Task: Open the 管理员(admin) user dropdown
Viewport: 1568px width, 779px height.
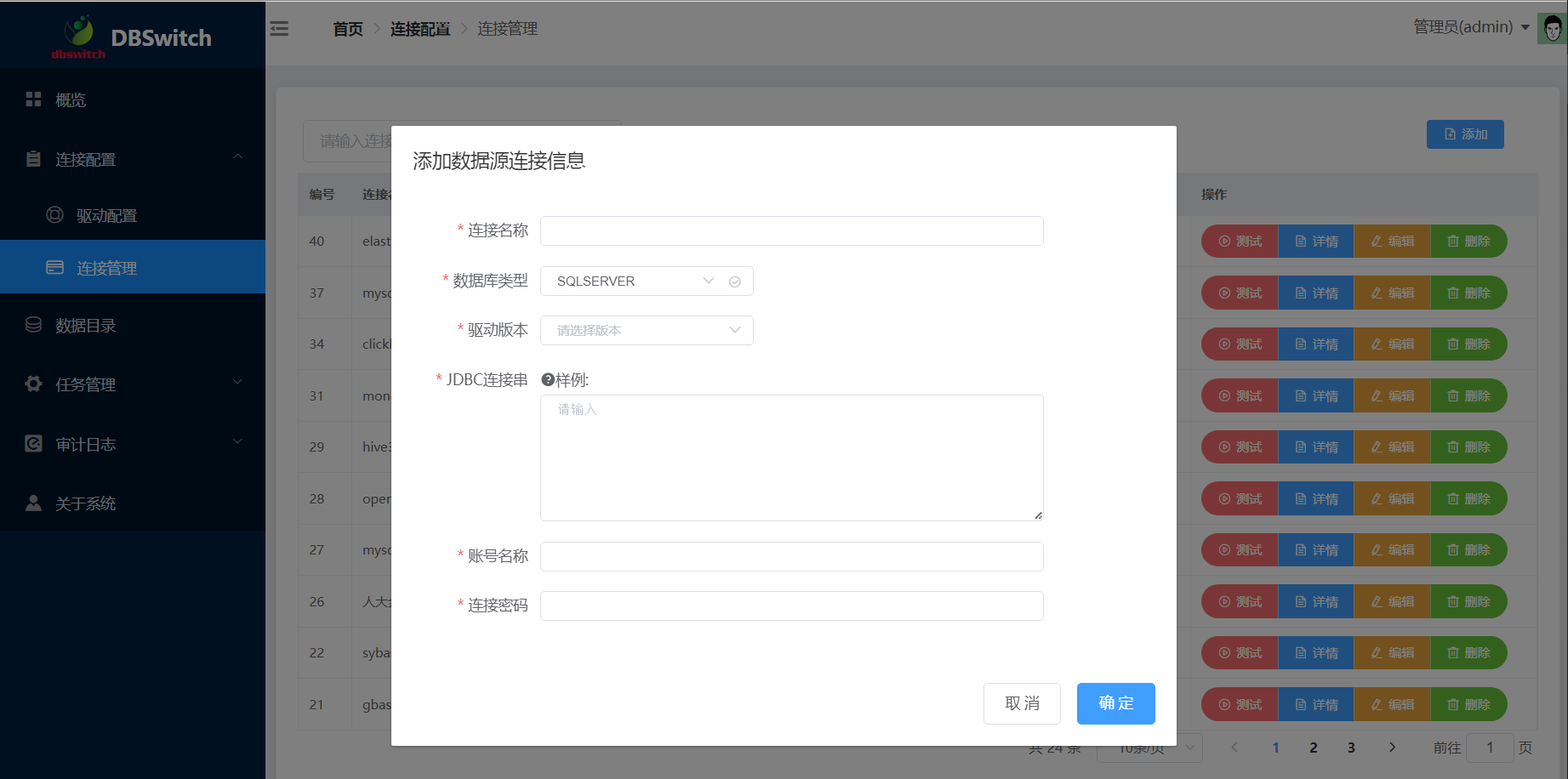Action: [x=1470, y=27]
